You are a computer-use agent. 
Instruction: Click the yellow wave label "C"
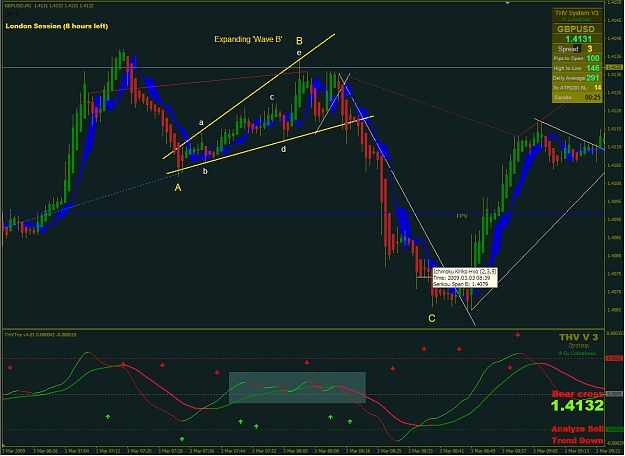pyautogui.click(x=432, y=318)
